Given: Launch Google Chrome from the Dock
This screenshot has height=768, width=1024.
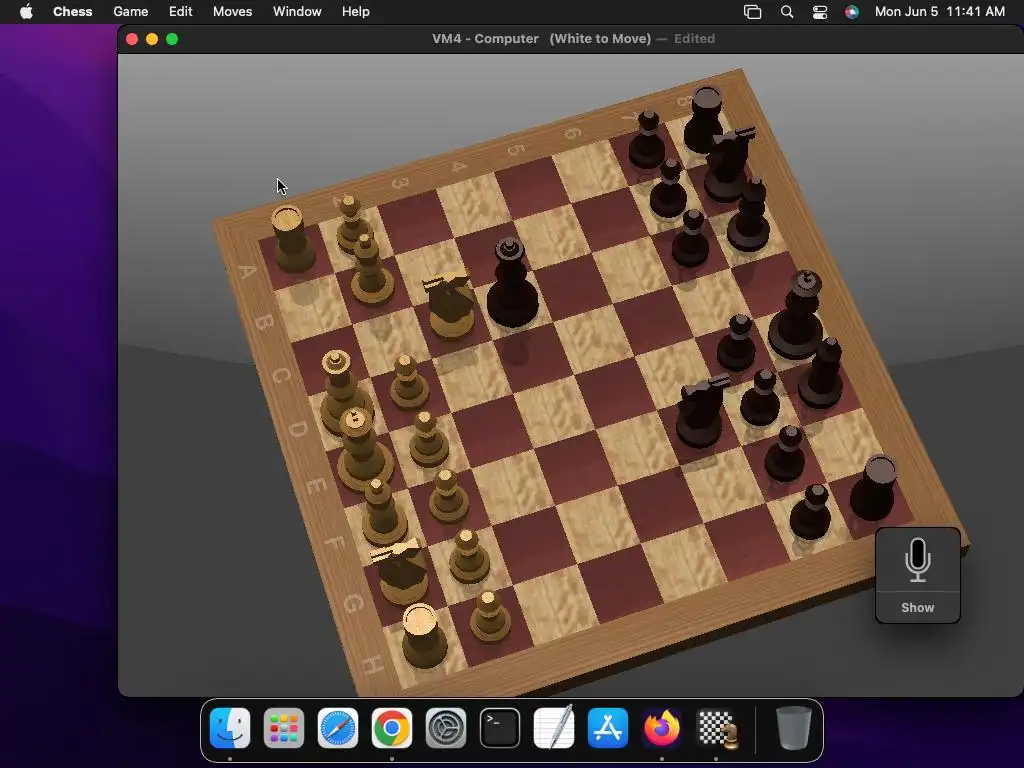Looking at the screenshot, I should (392, 728).
